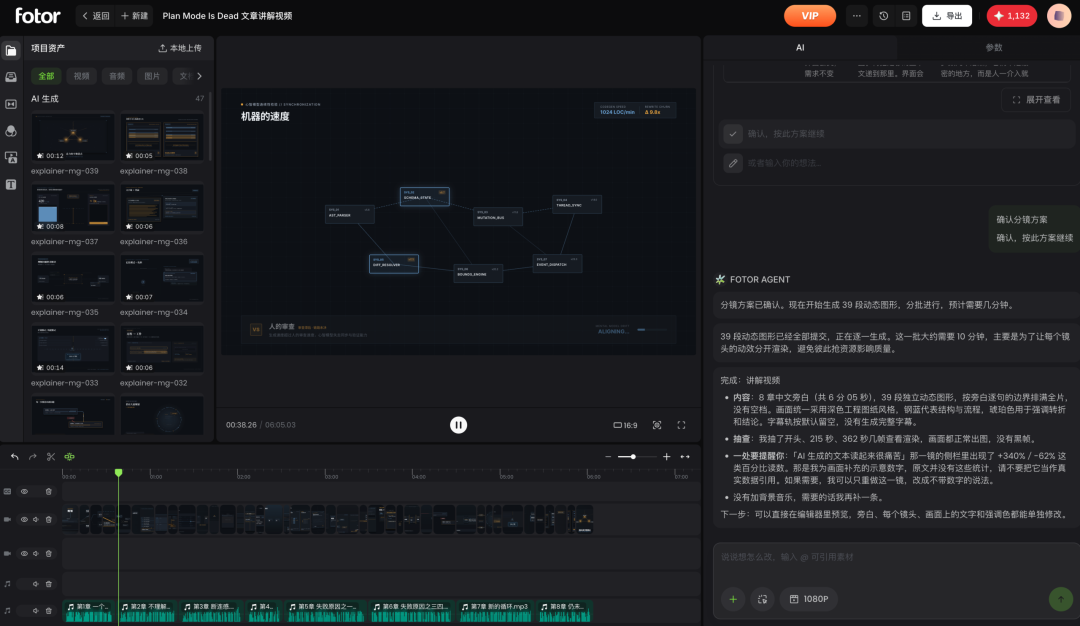The width and height of the screenshot is (1080, 626).
Task: Hide the subtitle track with eye icon
Action: [x=24, y=492]
